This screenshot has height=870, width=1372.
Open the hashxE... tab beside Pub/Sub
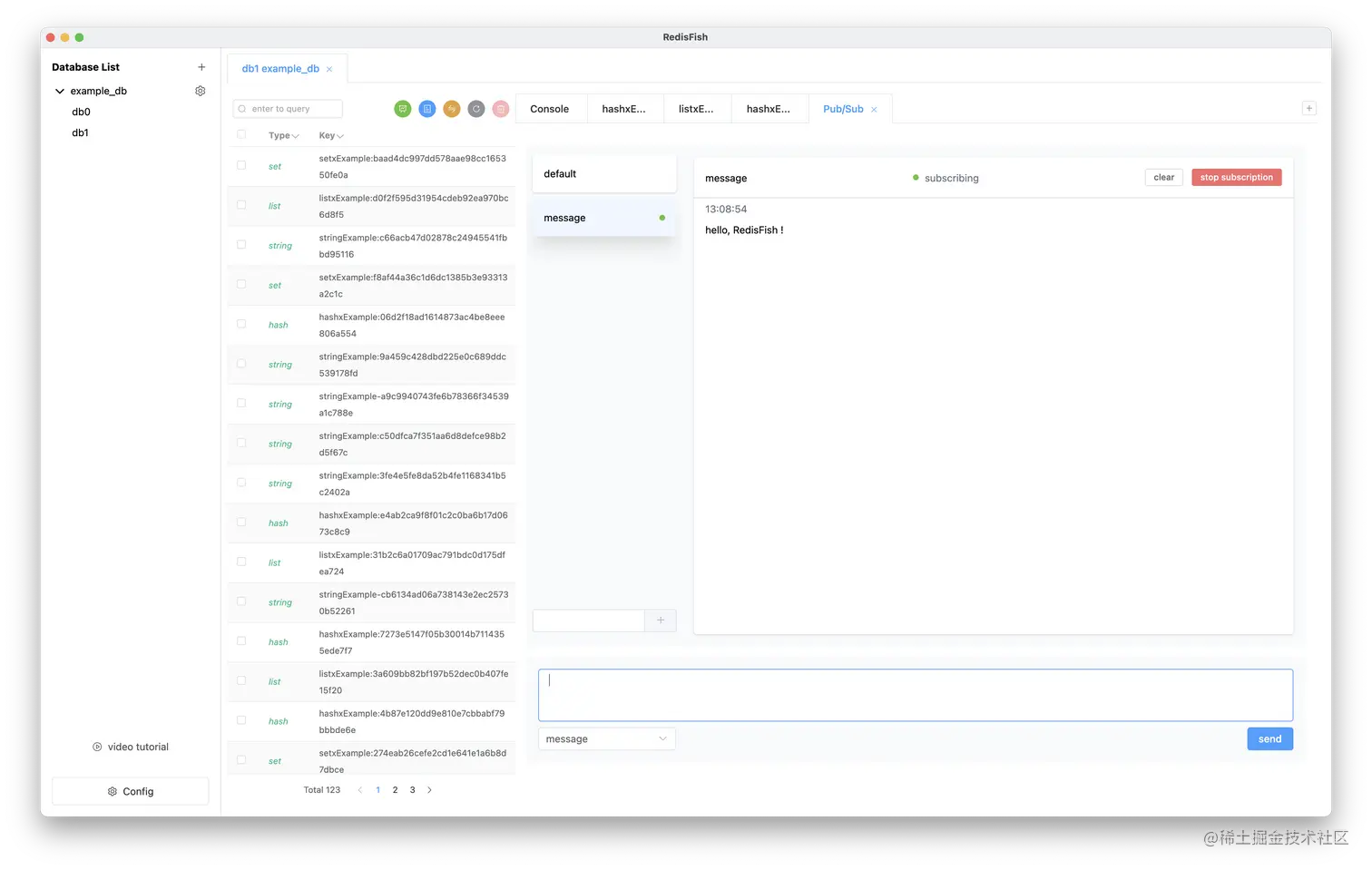(769, 109)
